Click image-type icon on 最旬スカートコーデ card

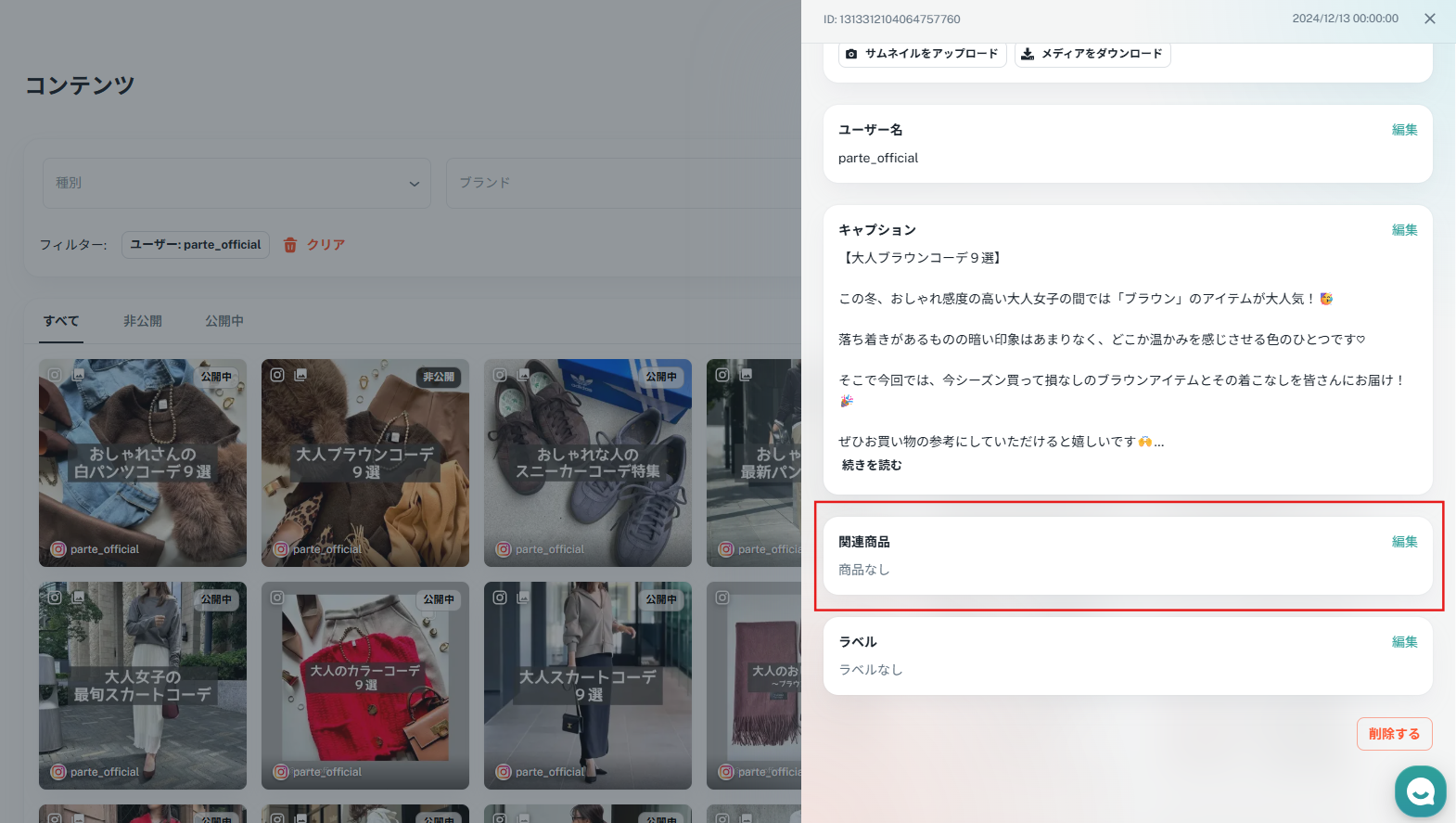(78, 598)
